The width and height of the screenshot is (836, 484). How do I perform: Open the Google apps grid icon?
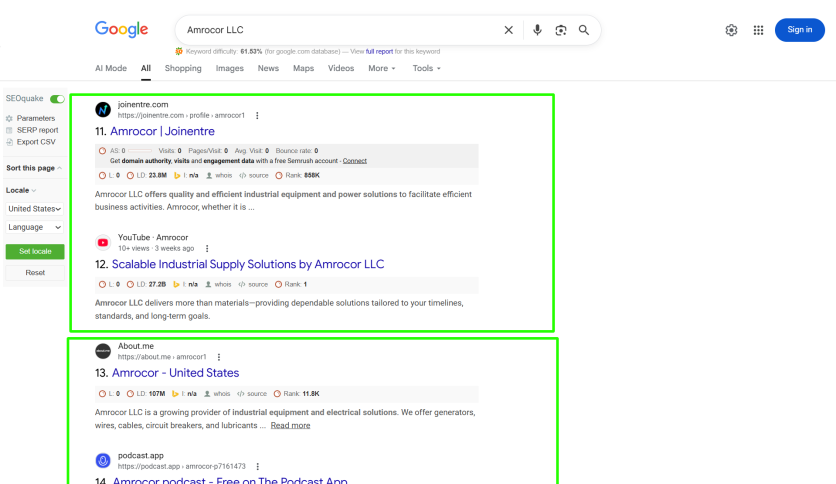[x=758, y=30]
